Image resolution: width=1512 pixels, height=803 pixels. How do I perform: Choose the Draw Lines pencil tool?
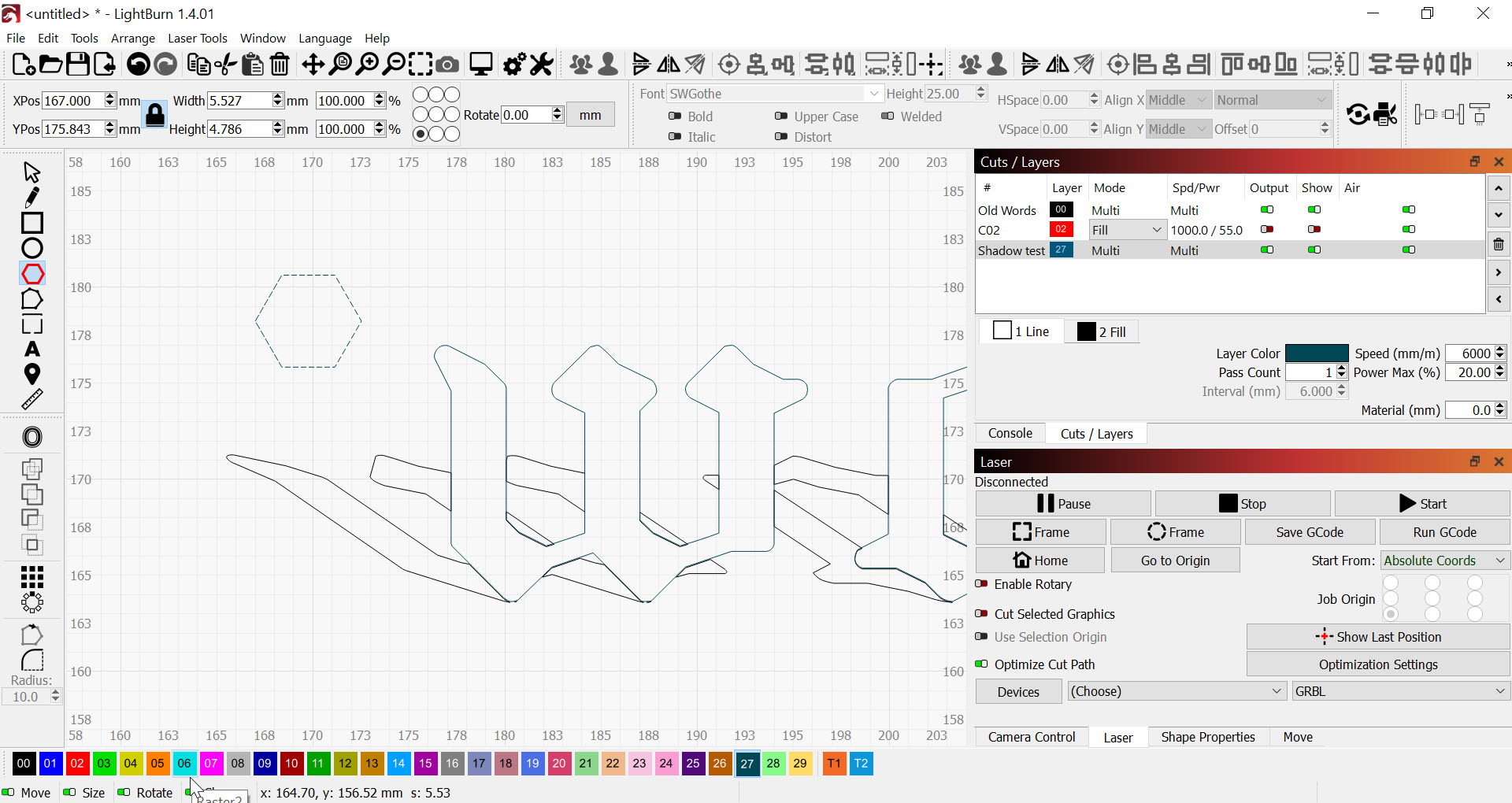coord(32,197)
